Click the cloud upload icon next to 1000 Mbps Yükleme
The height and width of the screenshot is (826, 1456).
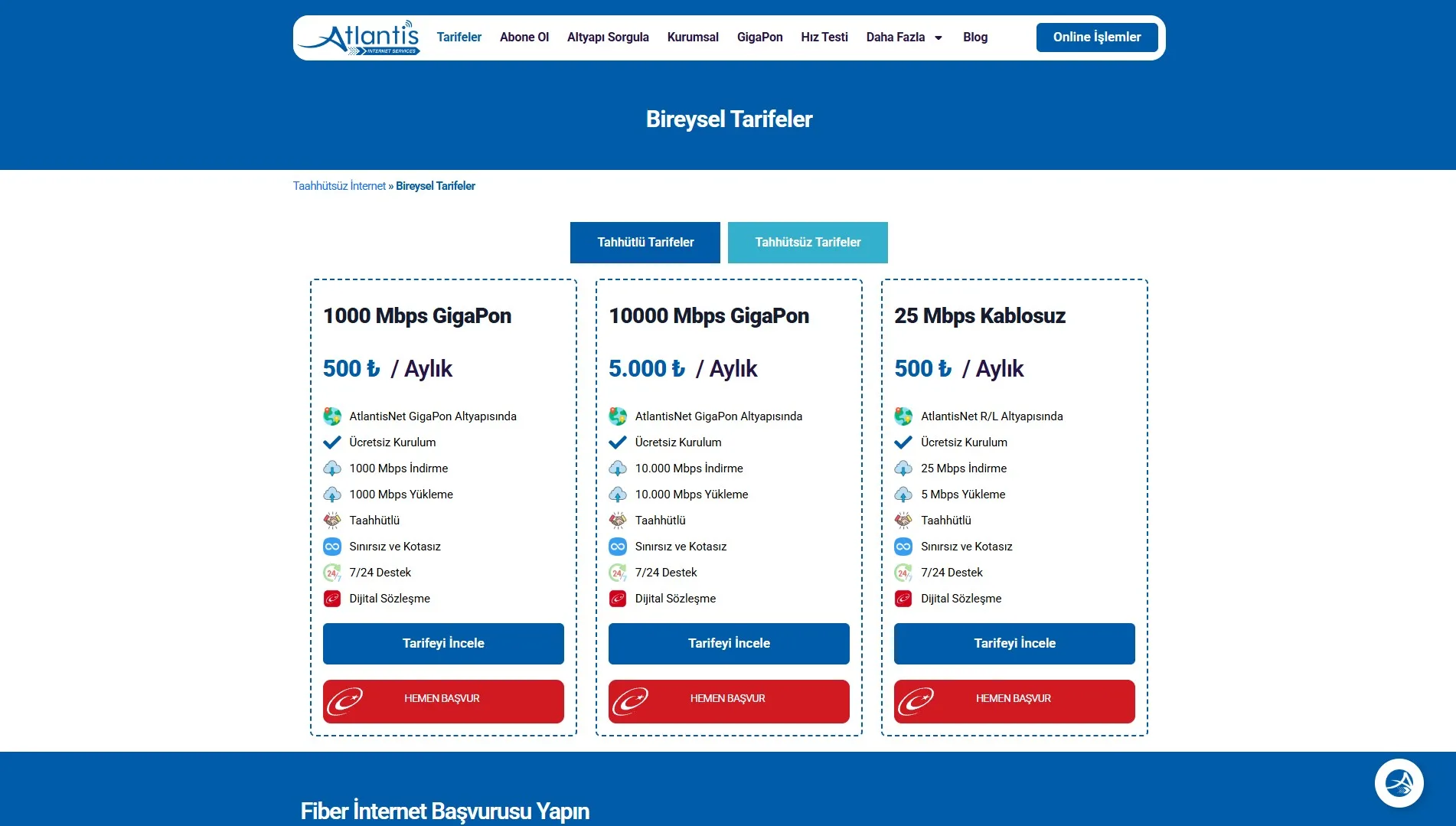pos(332,495)
